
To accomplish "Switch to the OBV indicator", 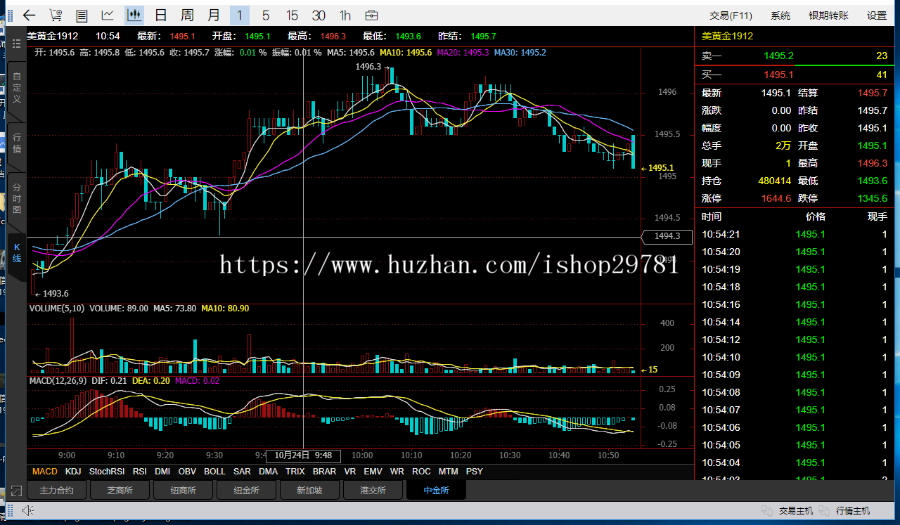I will (187, 472).
